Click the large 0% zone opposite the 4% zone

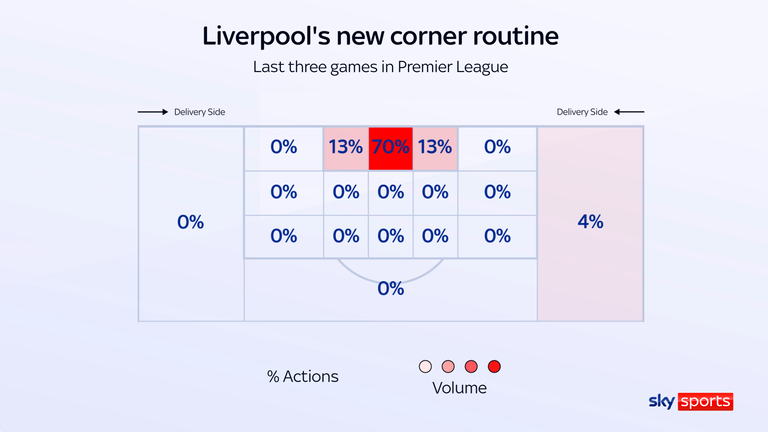pyautogui.click(x=191, y=222)
